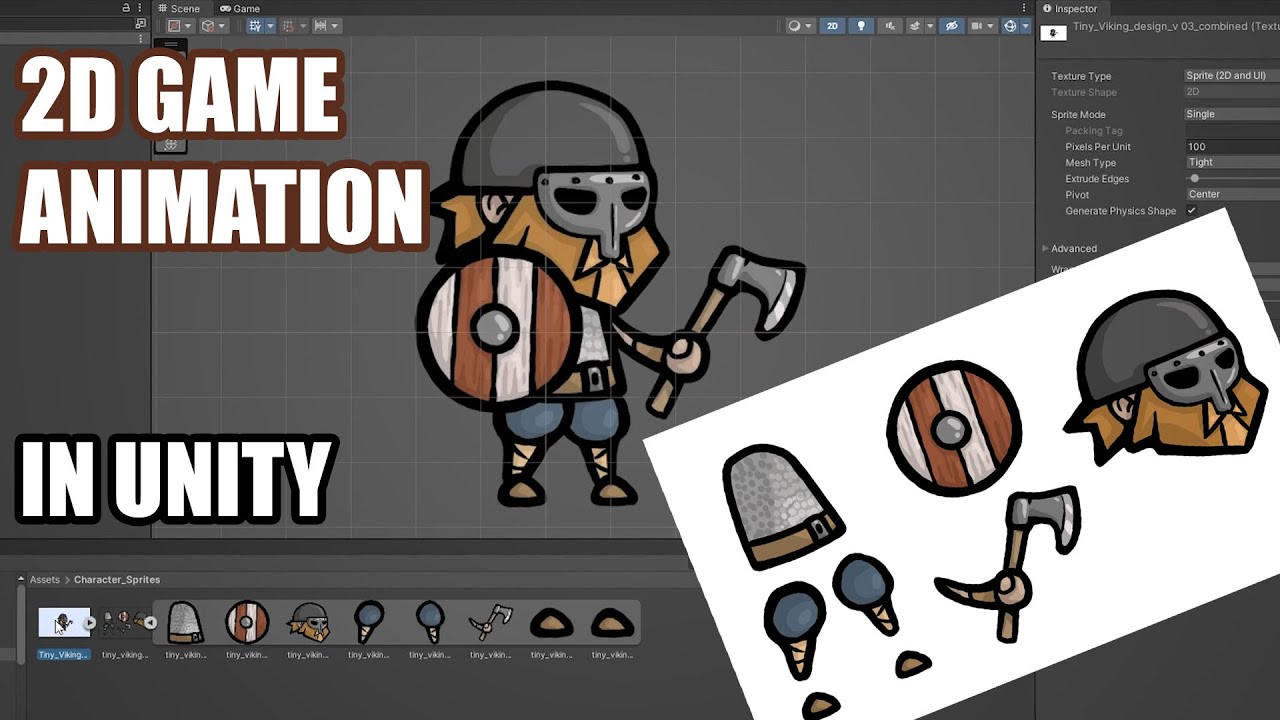The height and width of the screenshot is (720, 1280).
Task: Toggle grid snapping icon in Scene toolbar
Action: pos(257,26)
